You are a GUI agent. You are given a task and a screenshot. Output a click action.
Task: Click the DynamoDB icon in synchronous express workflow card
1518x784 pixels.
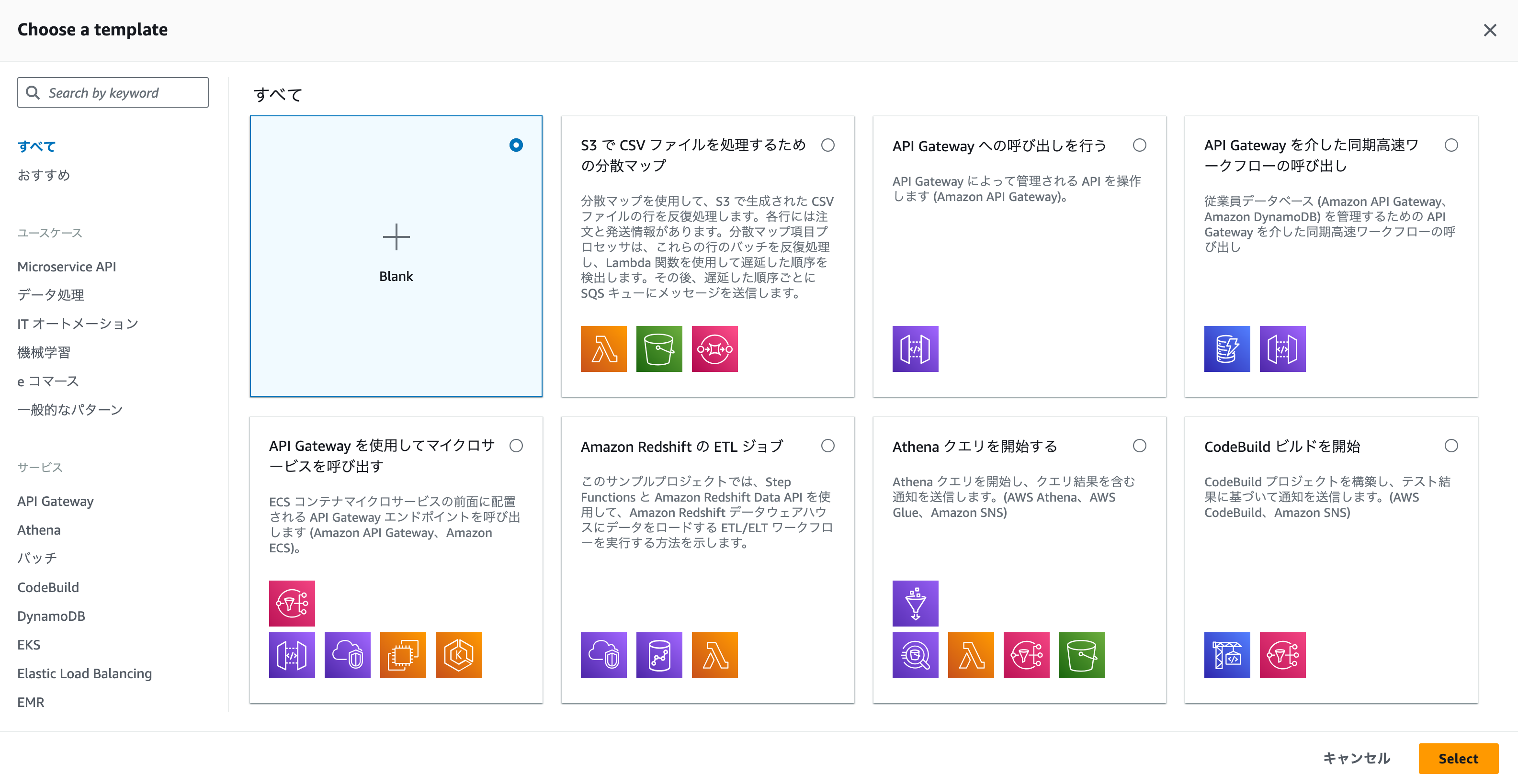pyautogui.click(x=1227, y=349)
